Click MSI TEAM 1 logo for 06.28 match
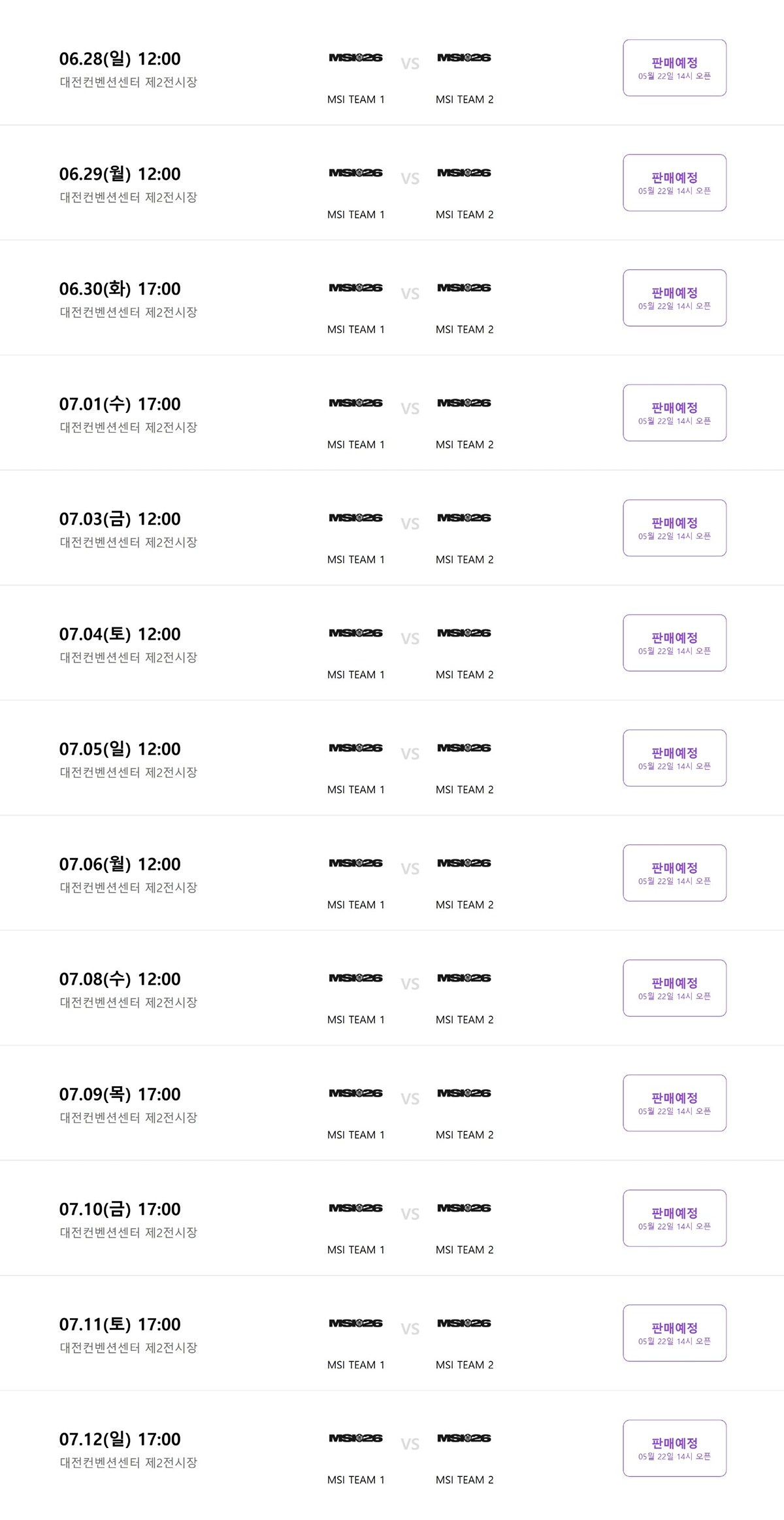784x1520 pixels. 355,58
